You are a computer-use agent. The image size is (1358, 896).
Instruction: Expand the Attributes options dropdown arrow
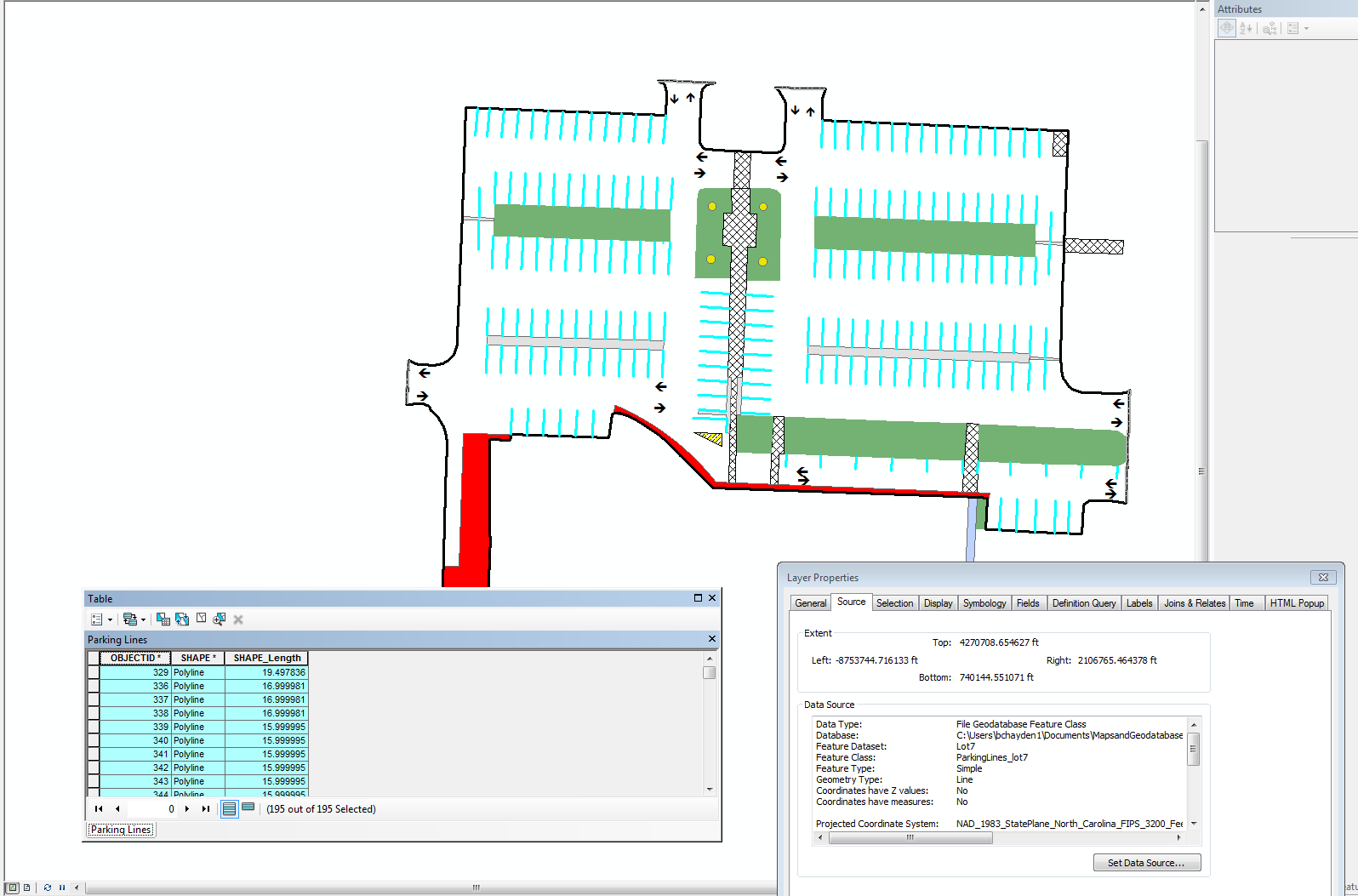click(x=1306, y=29)
